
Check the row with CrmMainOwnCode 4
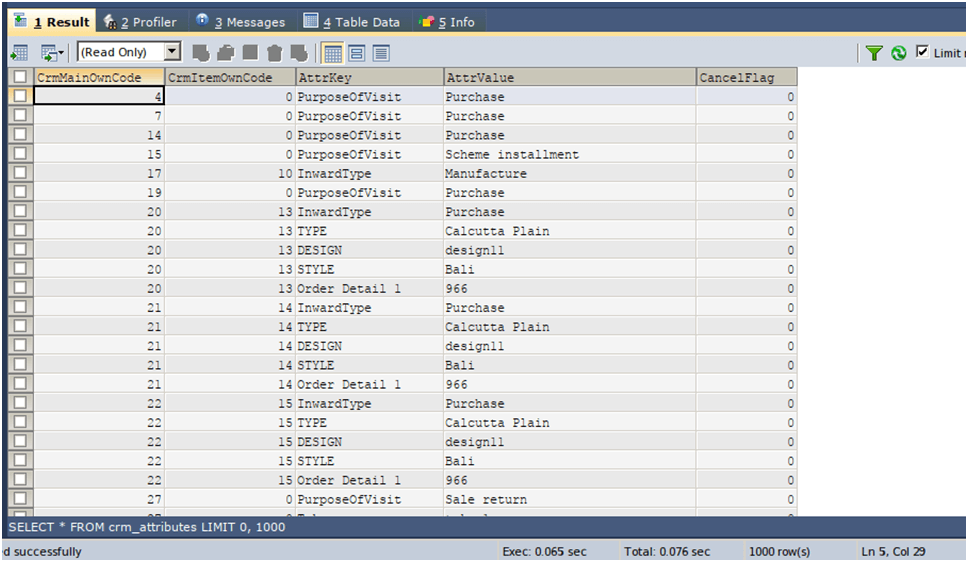[20, 96]
